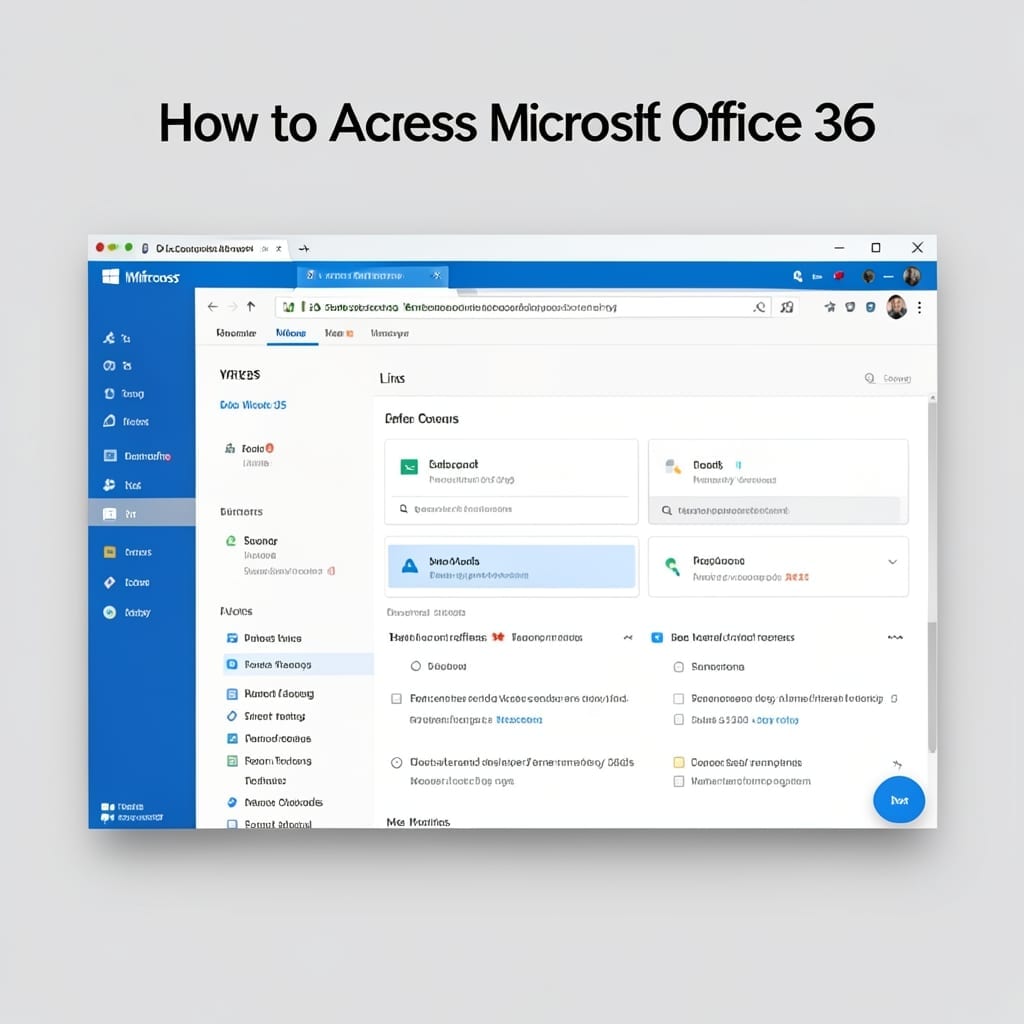Select 'Fouda Tlaoogs' highlighted in the left list
This screenshot has height=1024, width=1024.
click(298, 664)
